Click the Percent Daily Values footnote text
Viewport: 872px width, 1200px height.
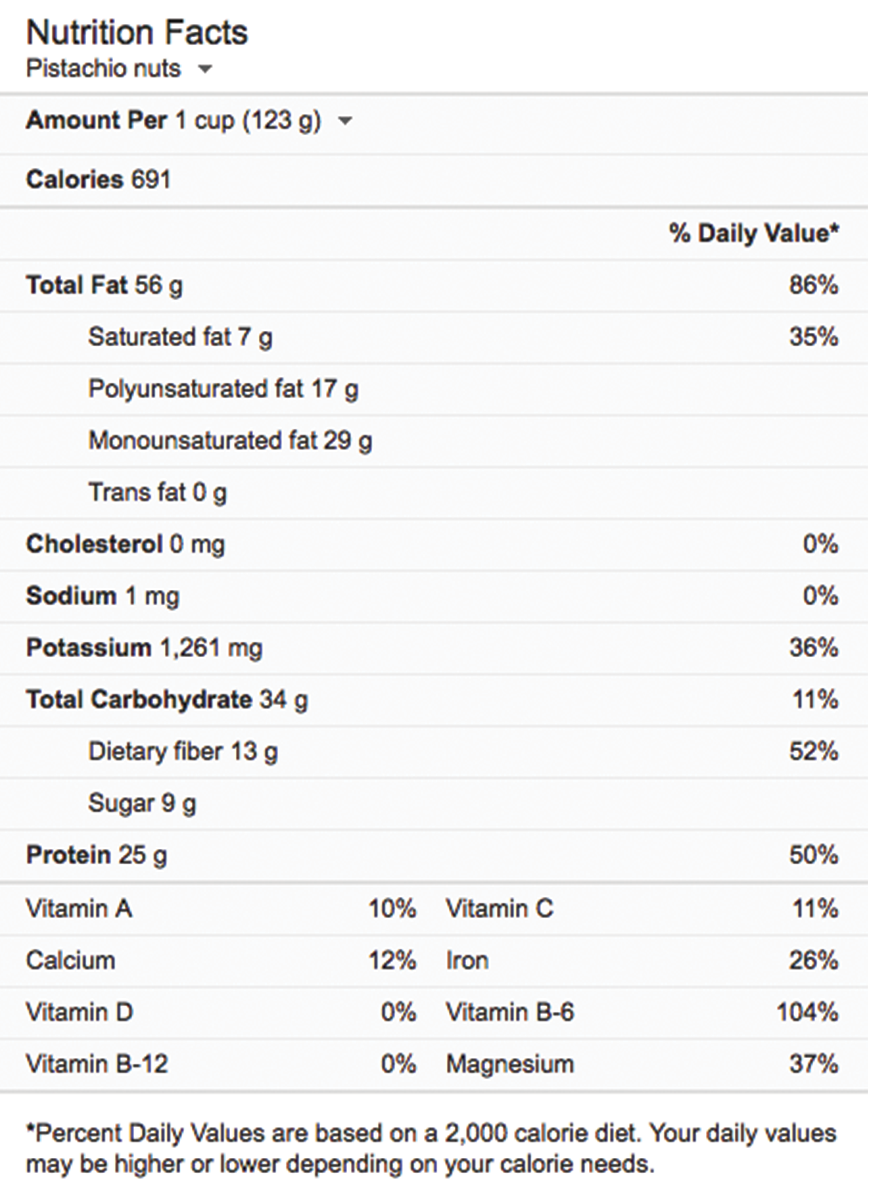point(430,1150)
